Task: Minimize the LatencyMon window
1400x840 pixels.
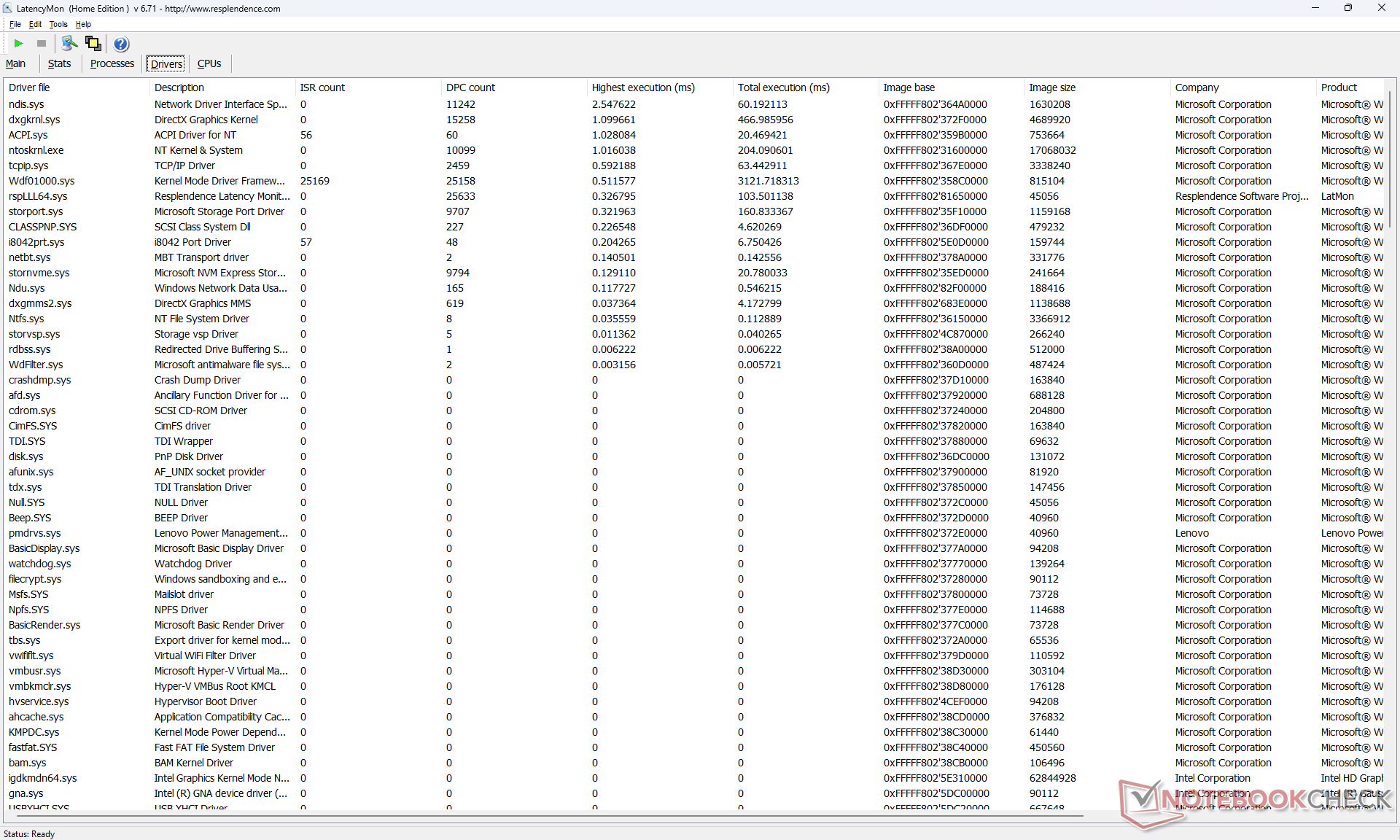Action: pyautogui.click(x=1315, y=8)
